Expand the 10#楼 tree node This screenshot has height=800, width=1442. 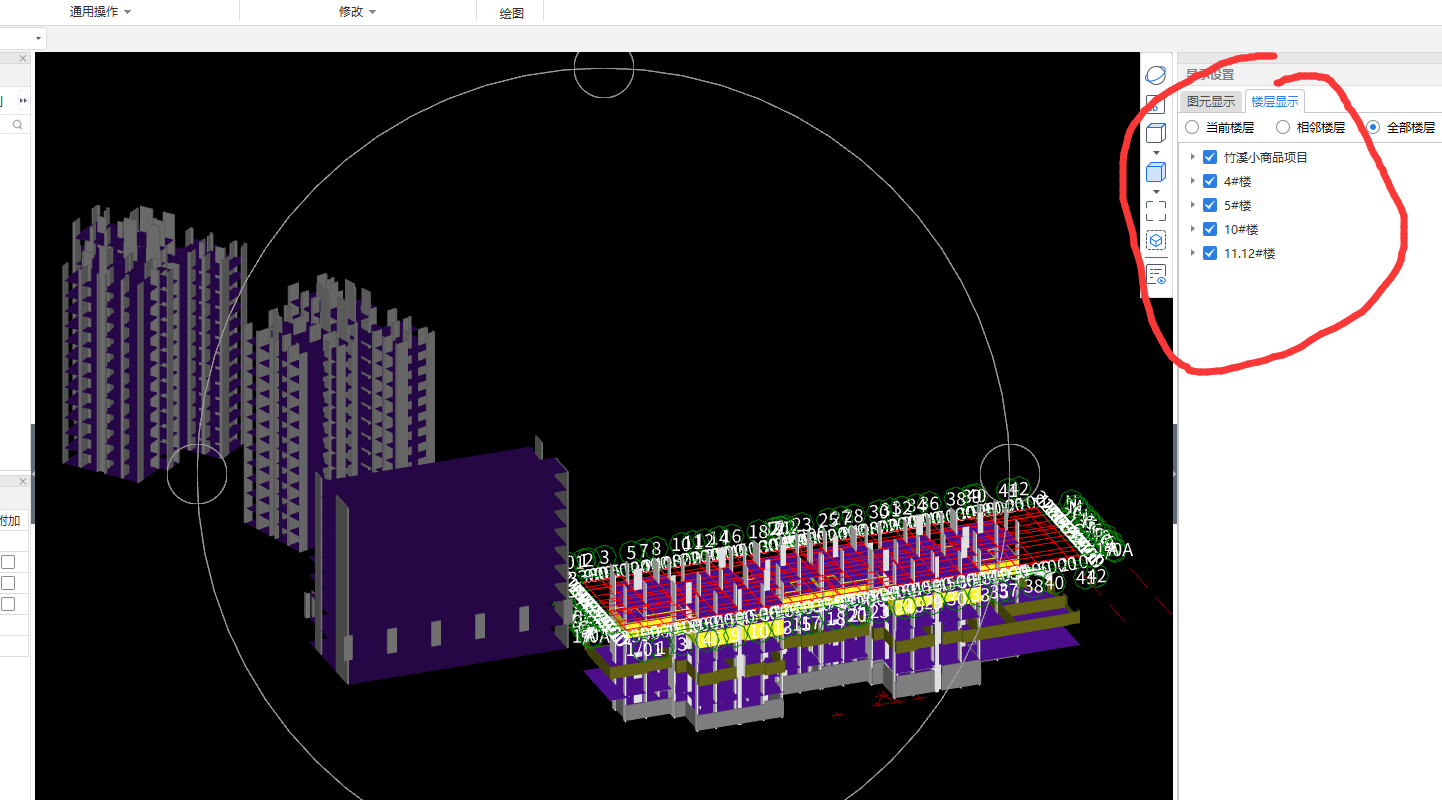[x=1192, y=229]
